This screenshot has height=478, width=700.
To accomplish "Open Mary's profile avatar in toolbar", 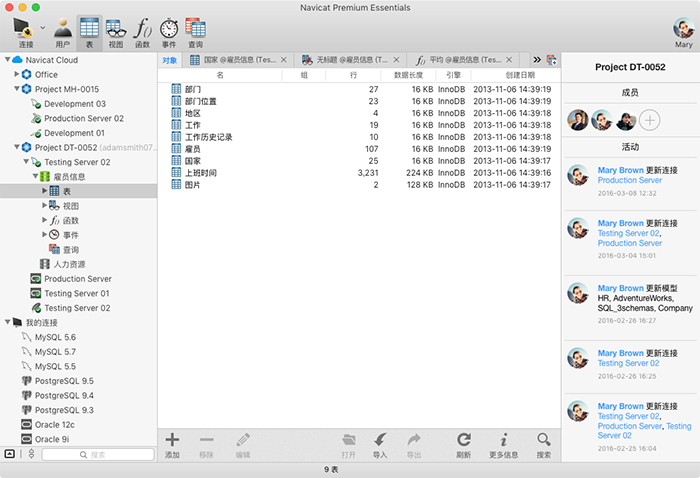I will (x=683, y=28).
